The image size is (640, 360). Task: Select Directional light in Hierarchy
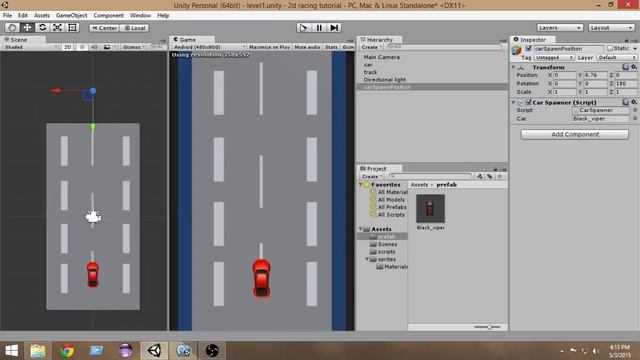click(x=384, y=80)
